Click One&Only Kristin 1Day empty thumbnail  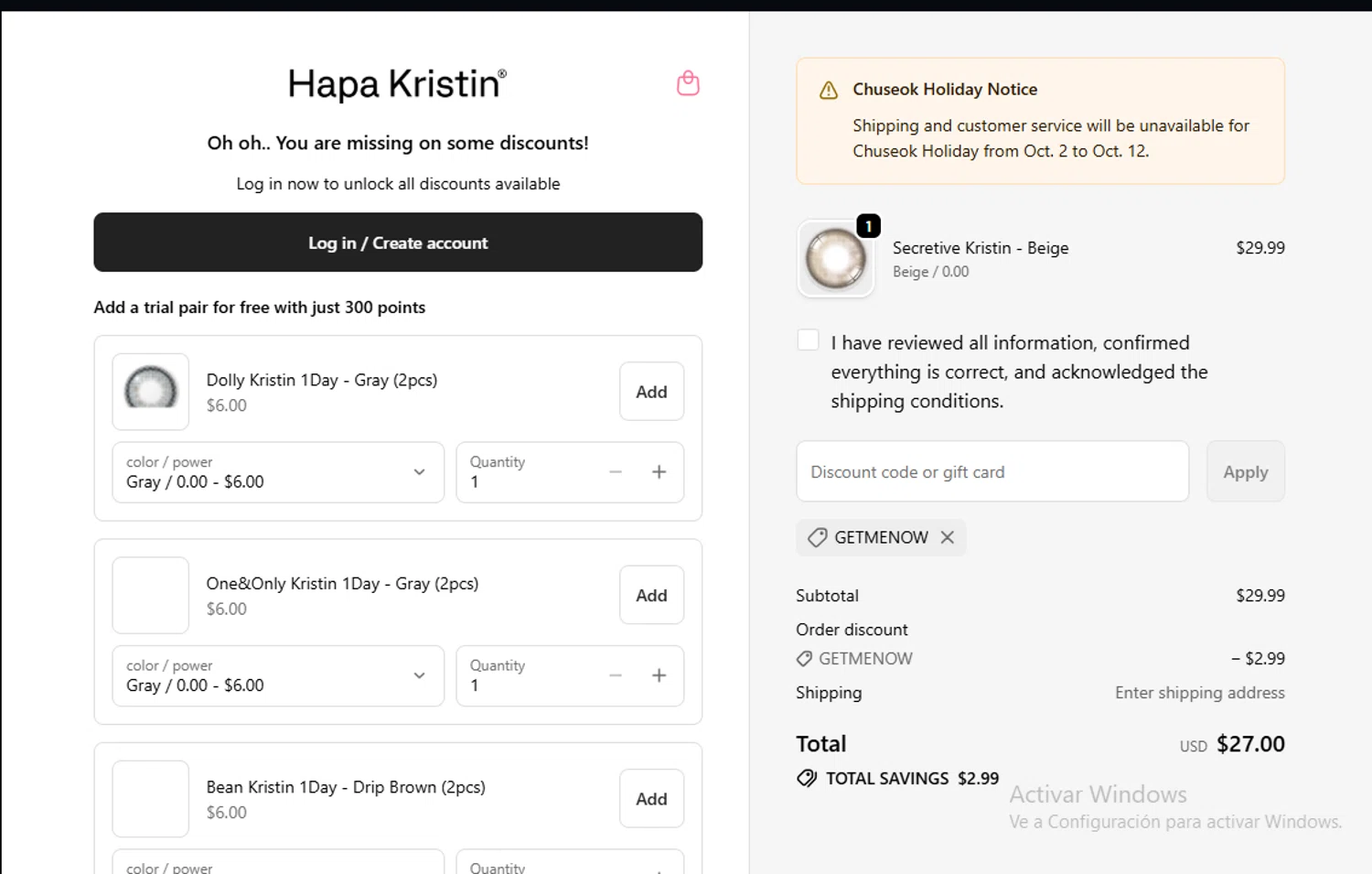[151, 595]
